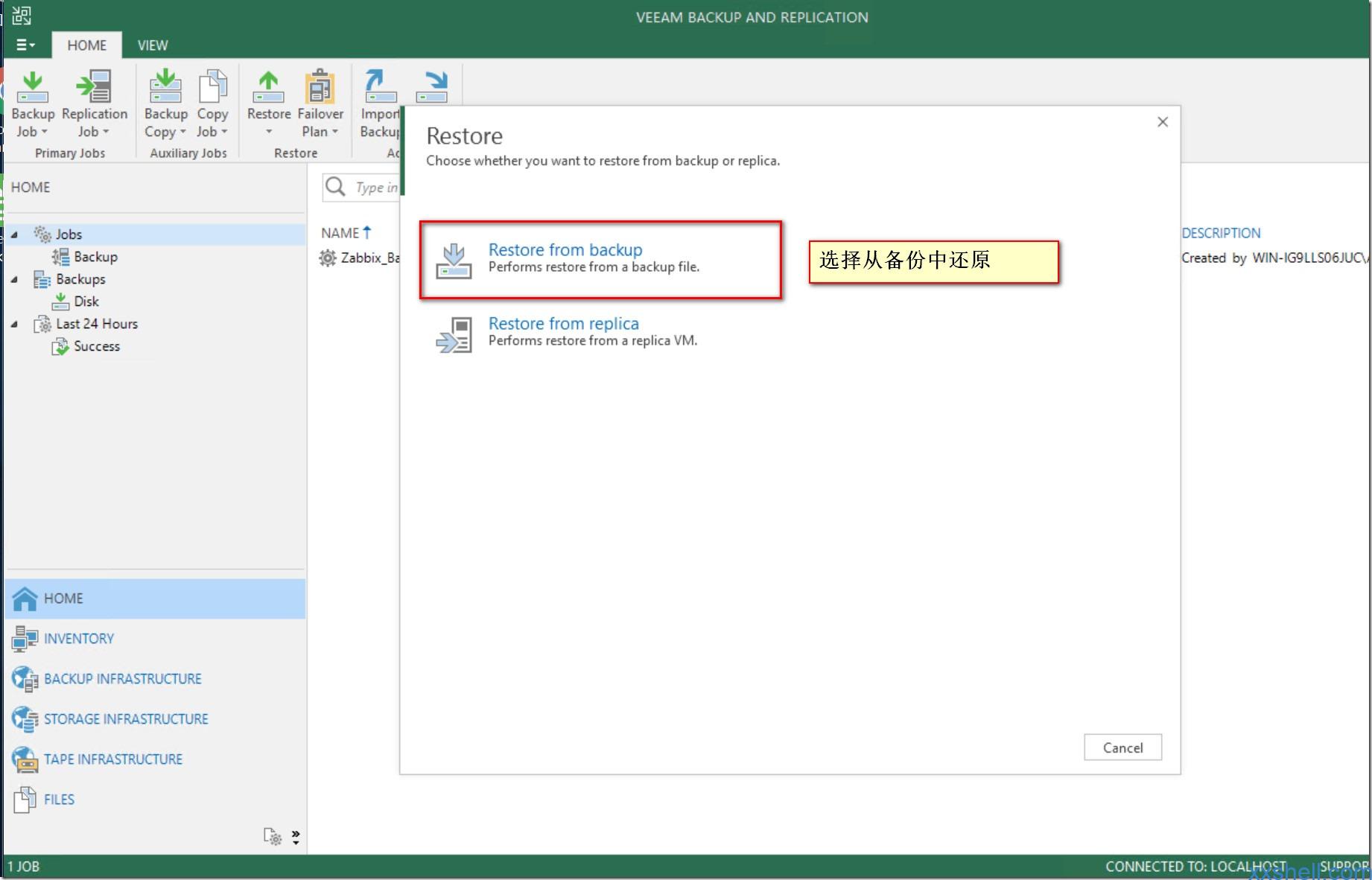Click the Last 24 Hours tree icon

[42, 324]
